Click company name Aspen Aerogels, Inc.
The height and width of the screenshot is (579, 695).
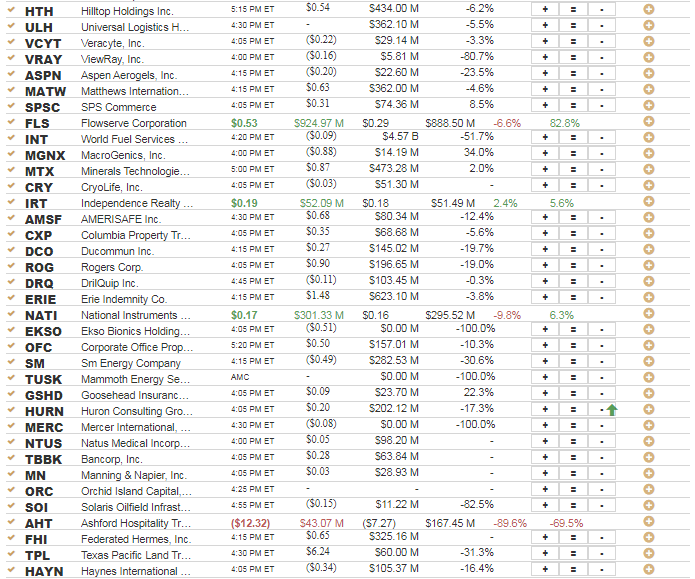coord(129,75)
